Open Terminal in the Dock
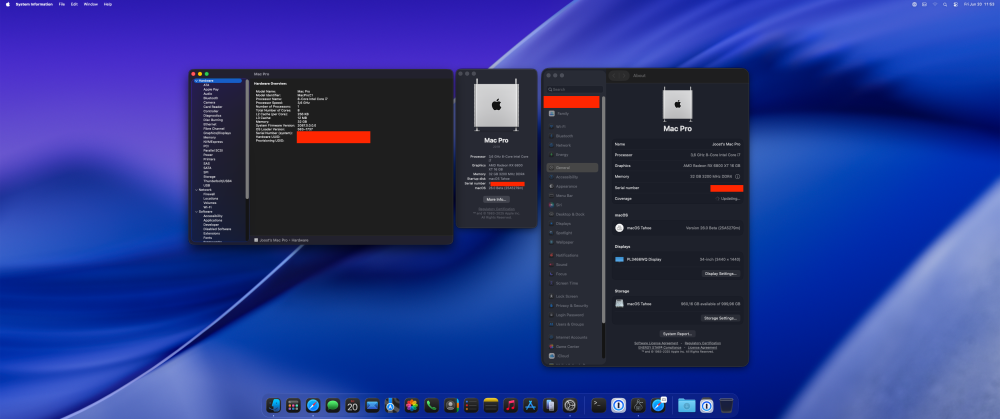 tap(598, 404)
